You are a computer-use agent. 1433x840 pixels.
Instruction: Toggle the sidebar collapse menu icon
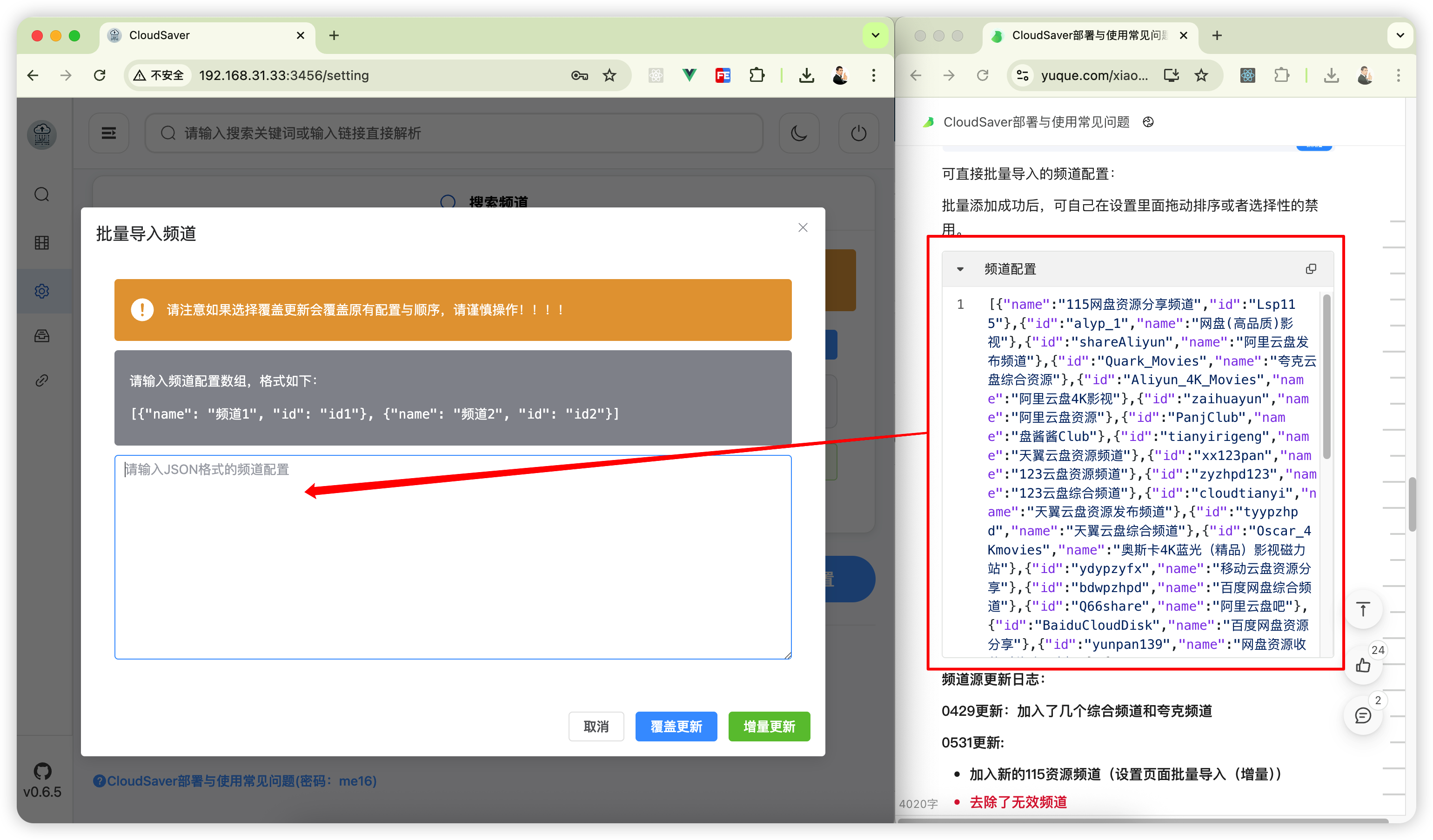pyautogui.click(x=108, y=133)
